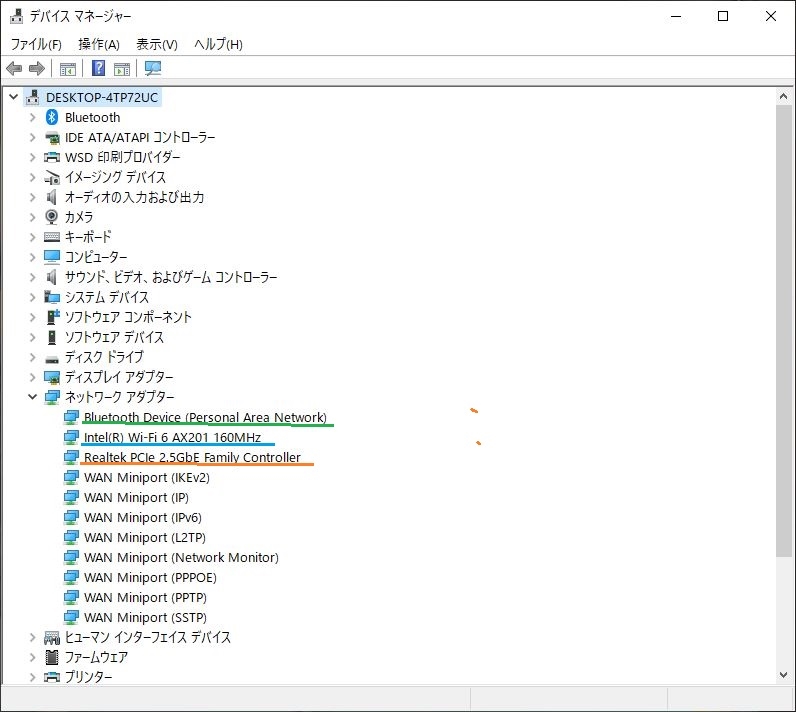796x712 pixels.
Task: Expand the ファームウェア category
Action: 32,657
